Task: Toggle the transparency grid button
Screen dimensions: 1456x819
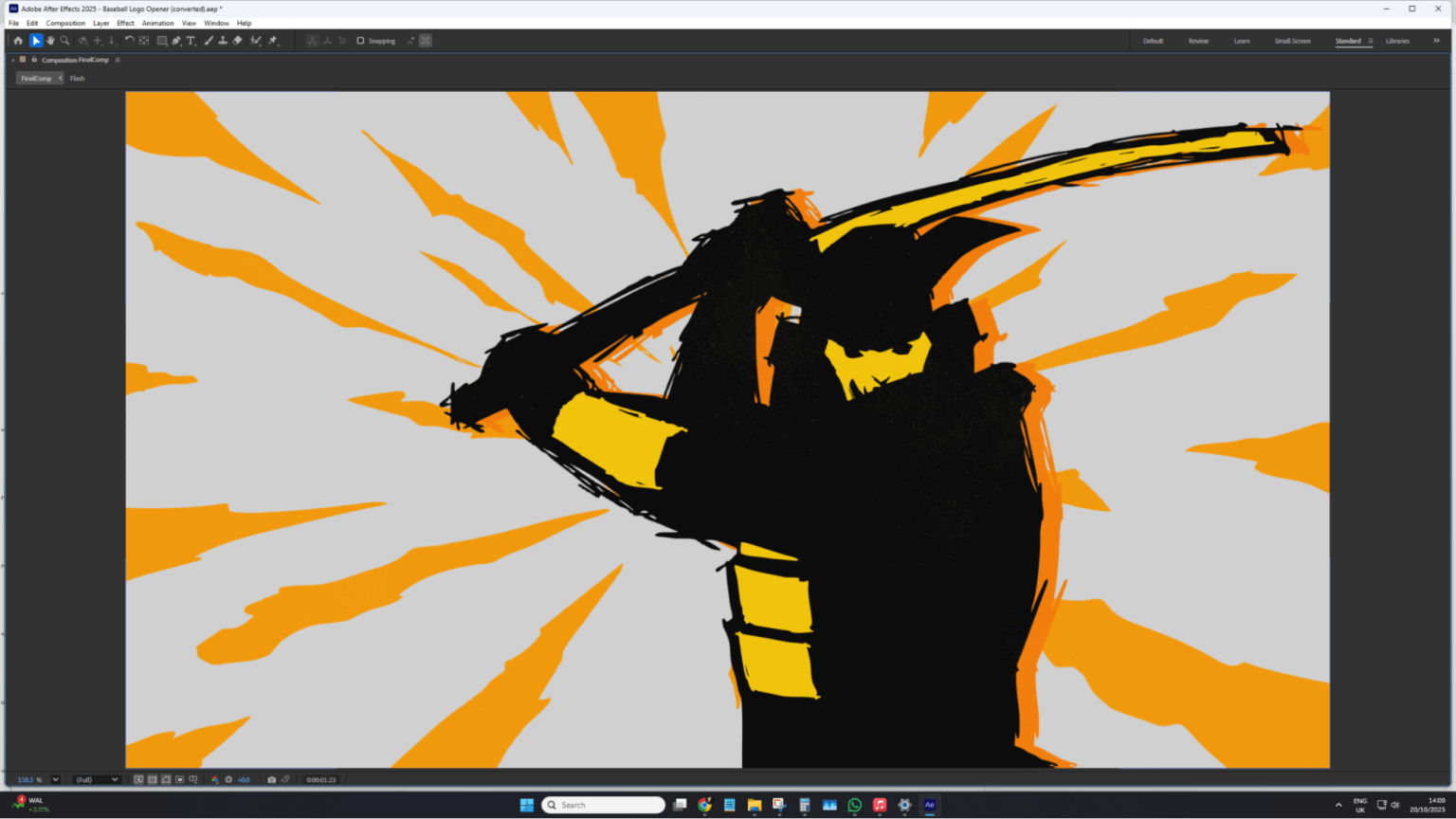Action: tap(152, 780)
